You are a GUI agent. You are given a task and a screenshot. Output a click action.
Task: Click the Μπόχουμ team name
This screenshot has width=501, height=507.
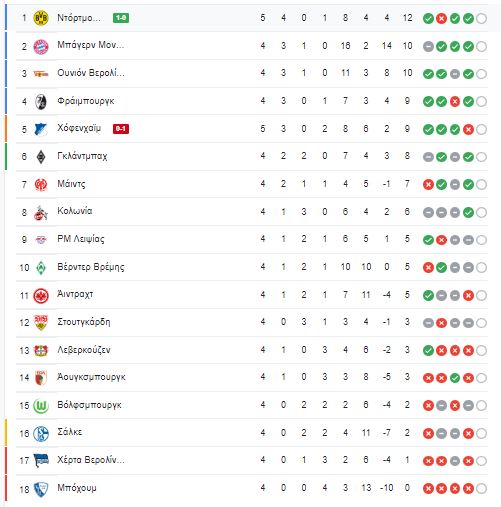77,488
